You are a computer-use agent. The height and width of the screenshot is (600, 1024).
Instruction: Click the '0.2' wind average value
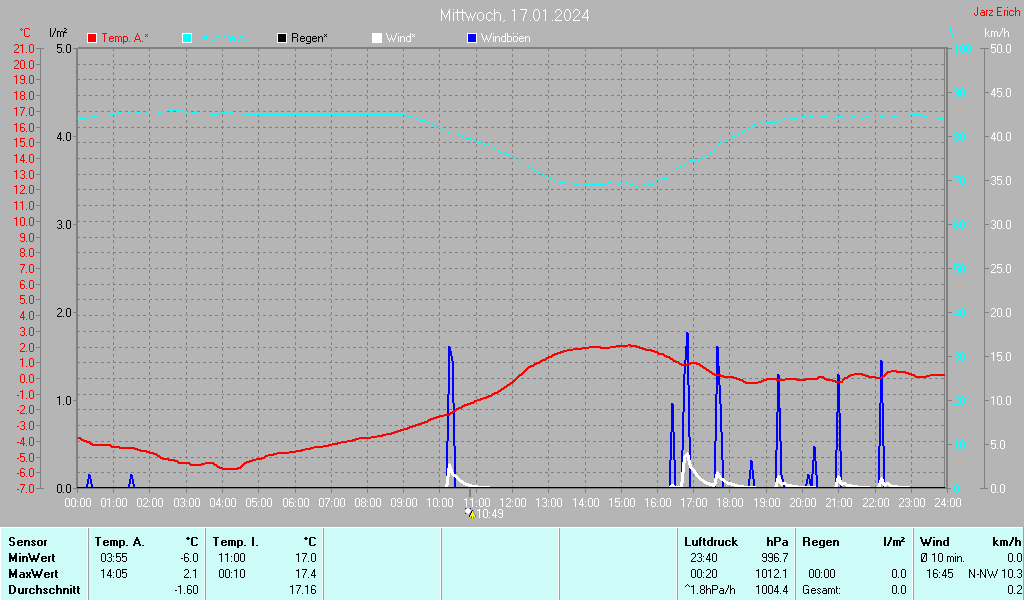pos(1015,590)
